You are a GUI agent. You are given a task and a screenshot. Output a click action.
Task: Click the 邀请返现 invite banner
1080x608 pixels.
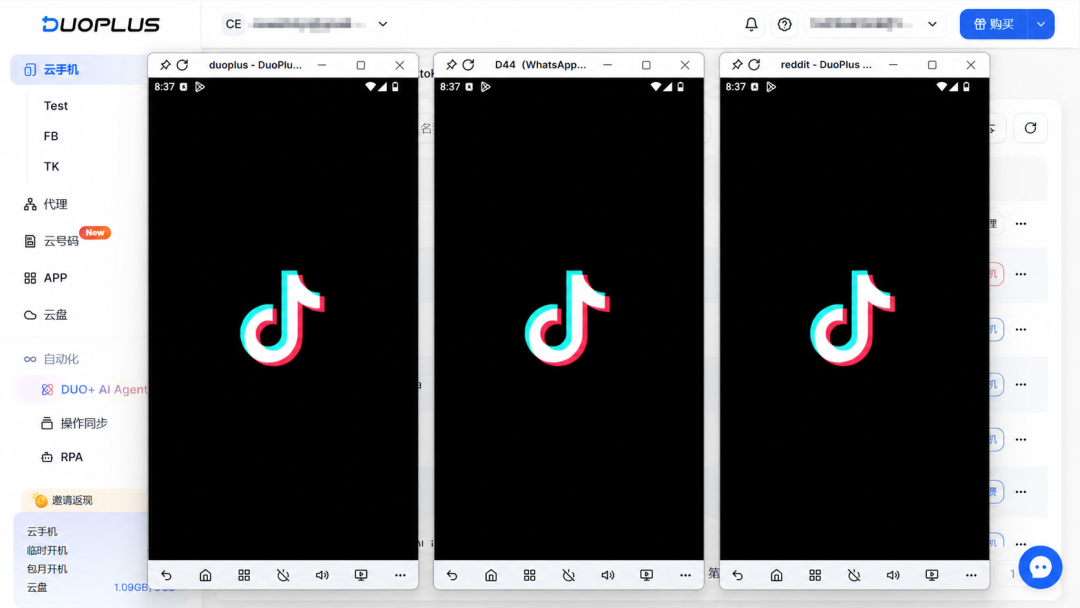(x=84, y=501)
